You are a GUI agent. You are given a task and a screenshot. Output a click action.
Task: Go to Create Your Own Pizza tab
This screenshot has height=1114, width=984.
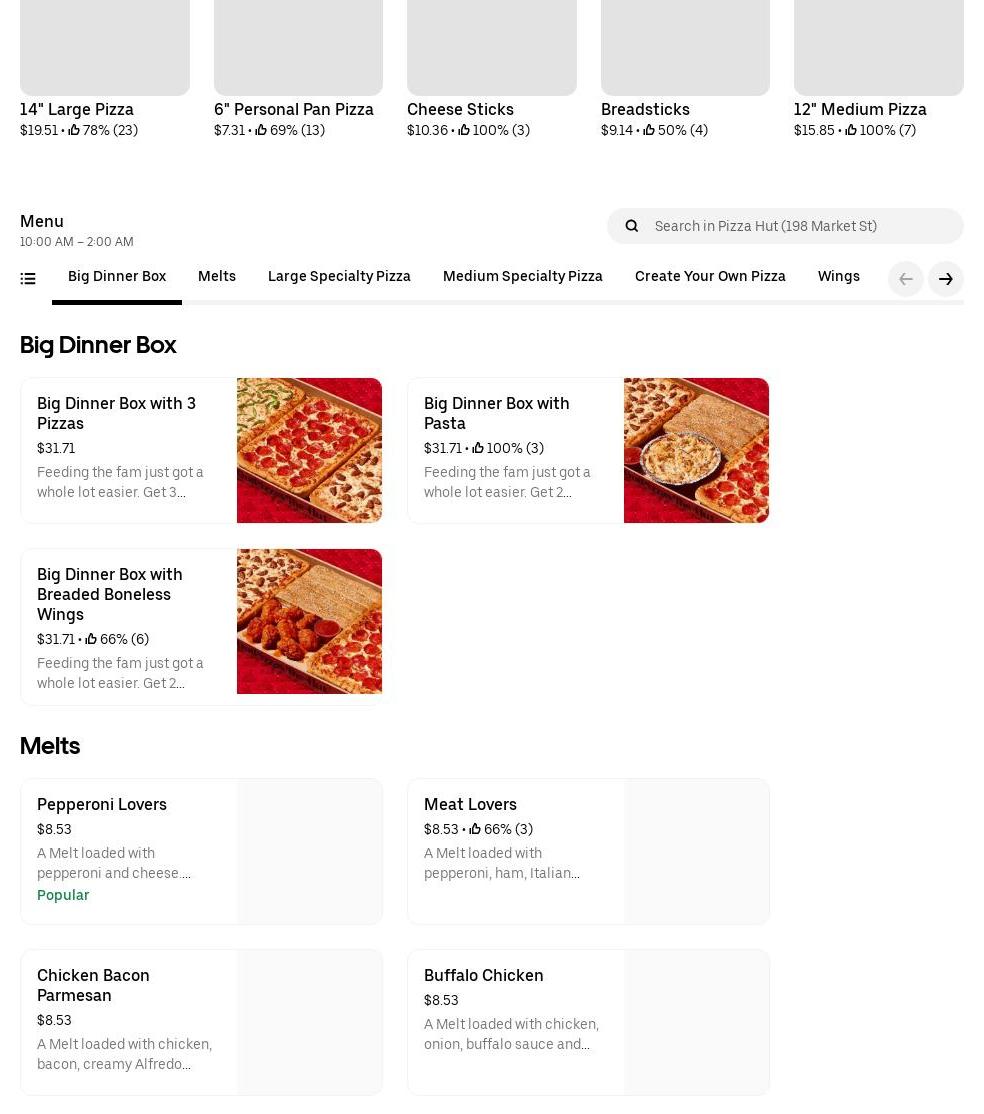710,277
